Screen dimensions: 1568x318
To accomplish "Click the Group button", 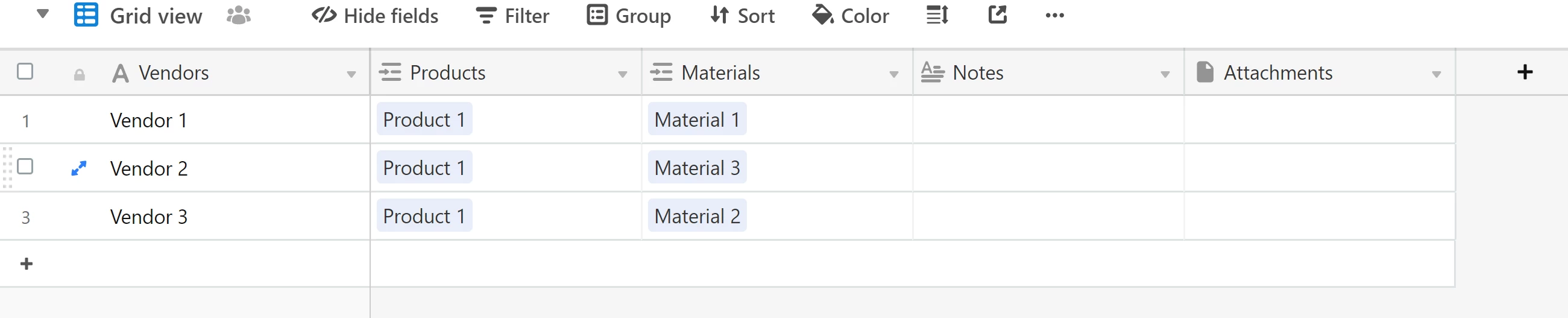I will click(629, 16).
